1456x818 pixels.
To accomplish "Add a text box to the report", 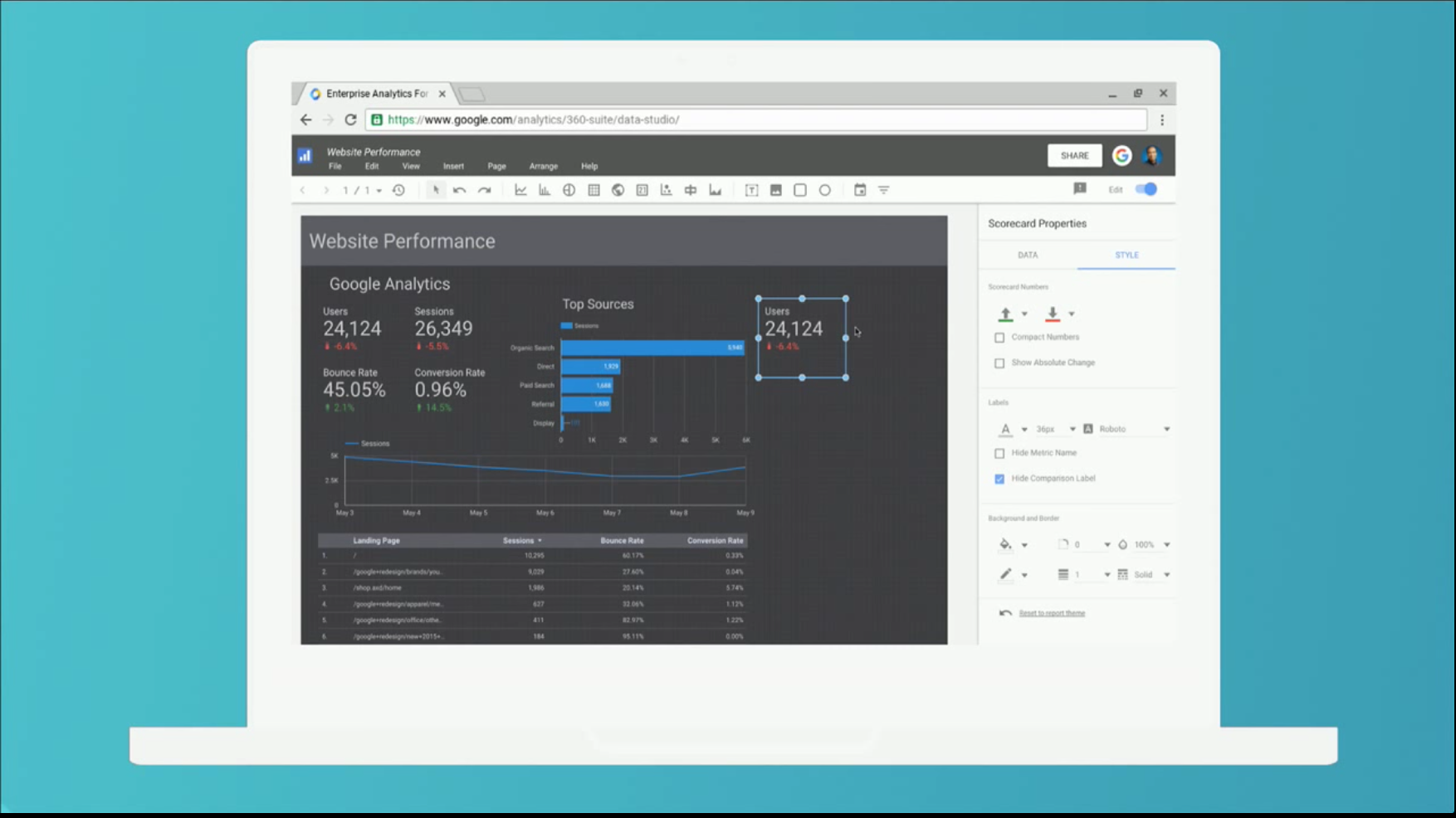I will [751, 190].
